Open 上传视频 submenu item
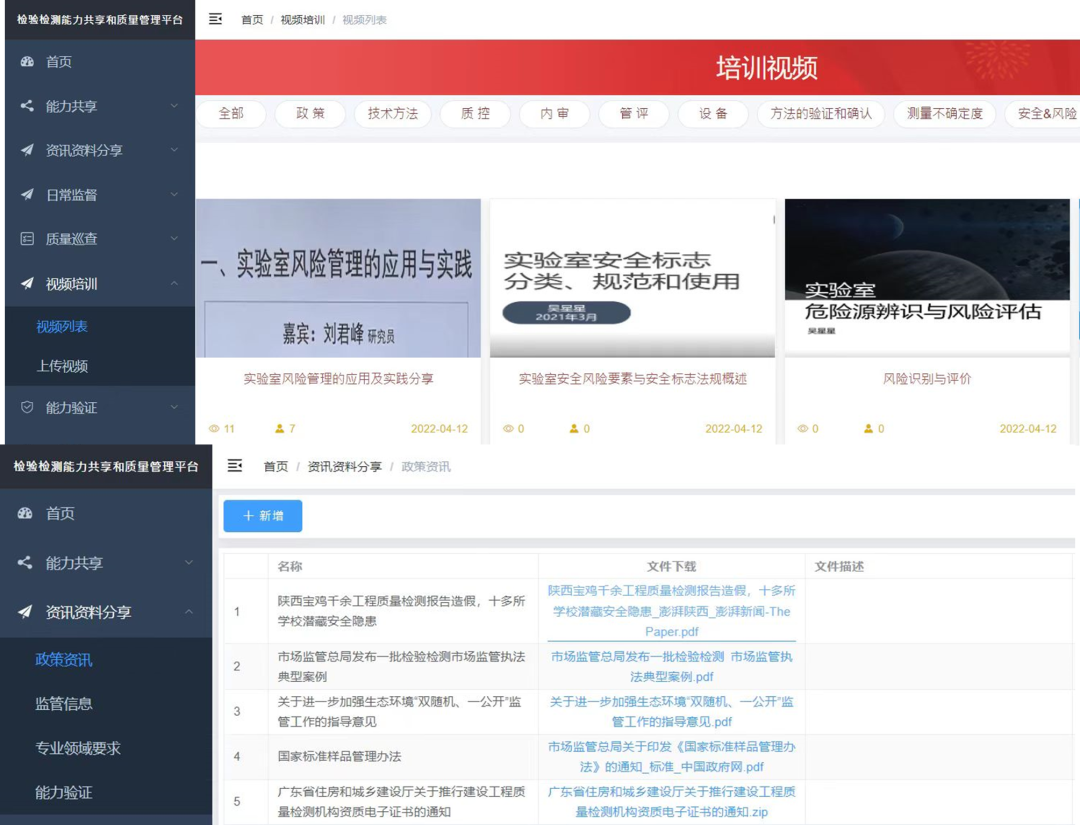The height and width of the screenshot is (825, 1080). (x=62, y=366)
